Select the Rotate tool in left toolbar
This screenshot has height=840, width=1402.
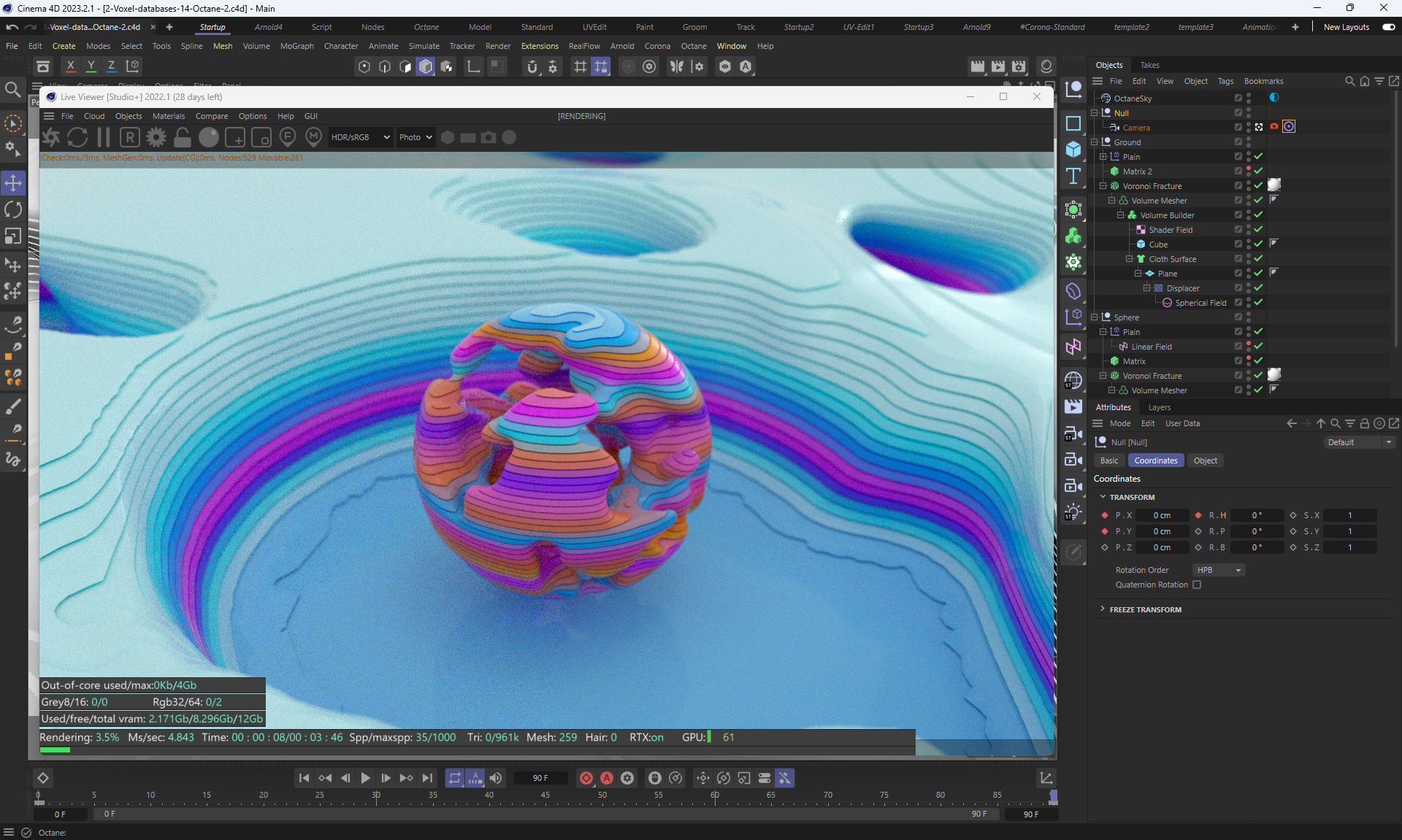(13, 209)
